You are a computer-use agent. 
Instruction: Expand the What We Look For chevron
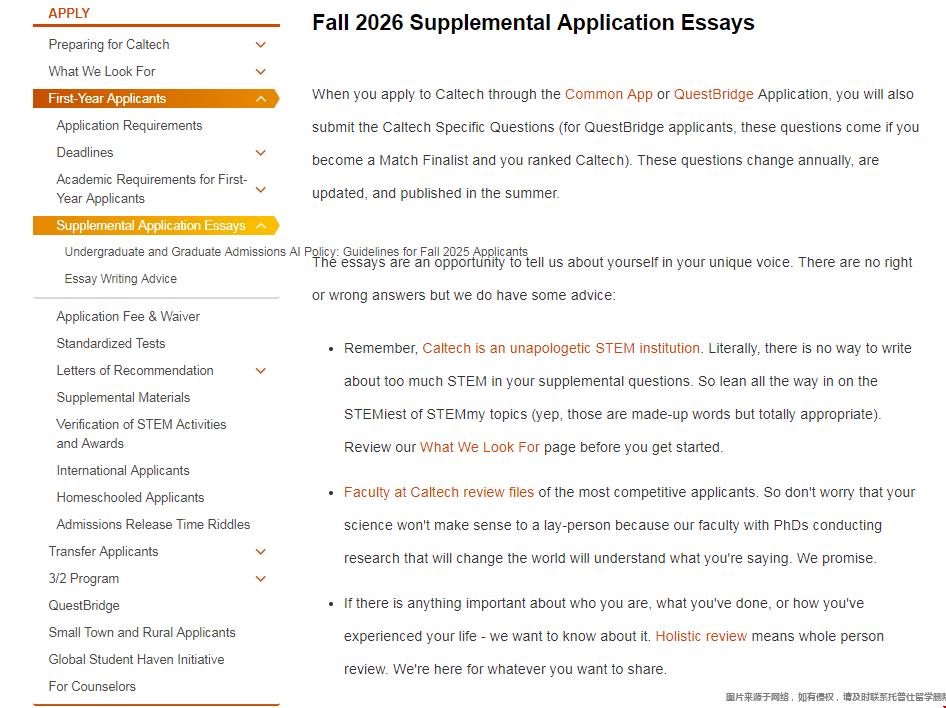pyautogui.click(x=261, y=72)
